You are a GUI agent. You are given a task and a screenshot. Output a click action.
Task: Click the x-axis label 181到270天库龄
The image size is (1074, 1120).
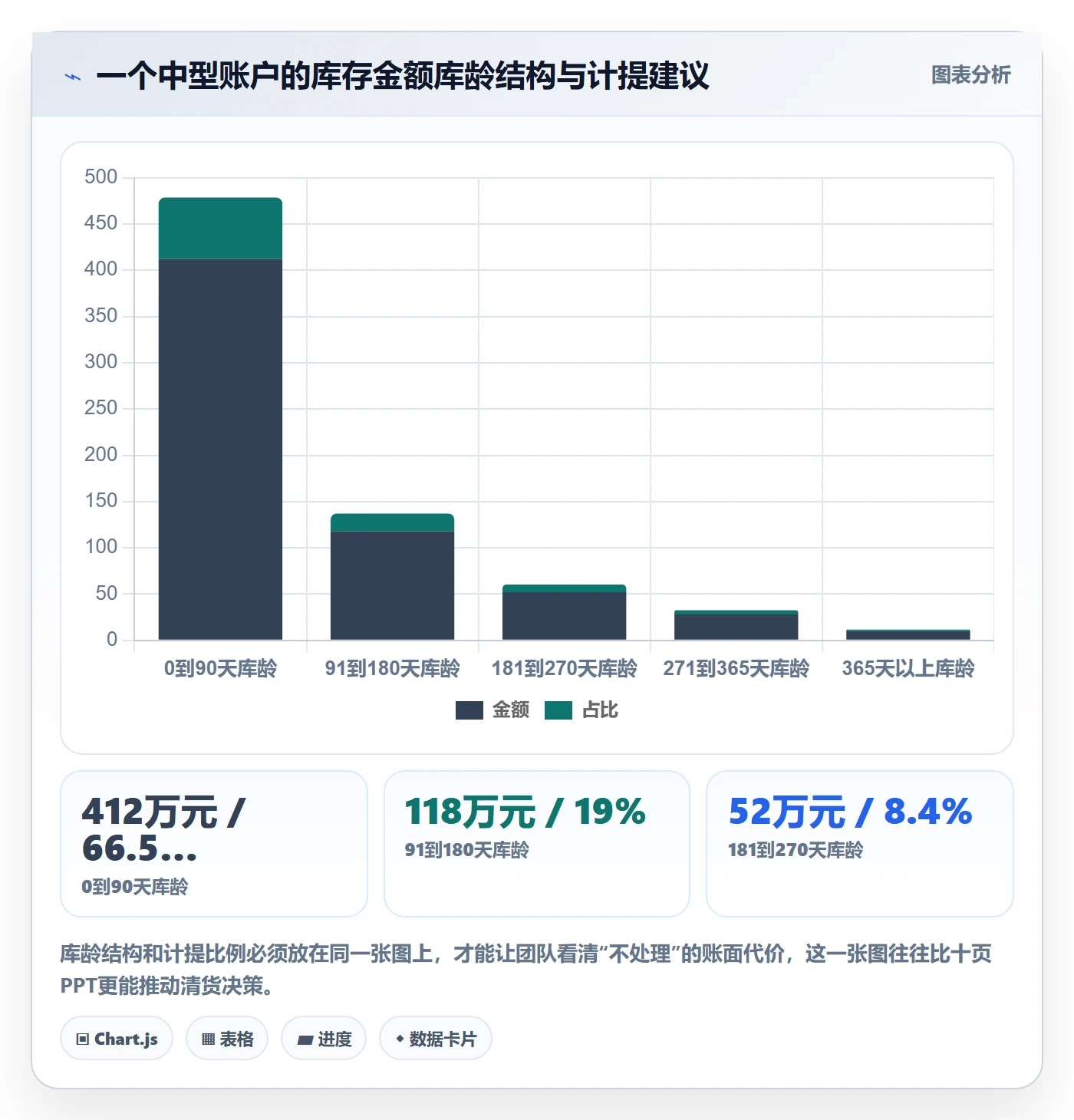[565, 668]
